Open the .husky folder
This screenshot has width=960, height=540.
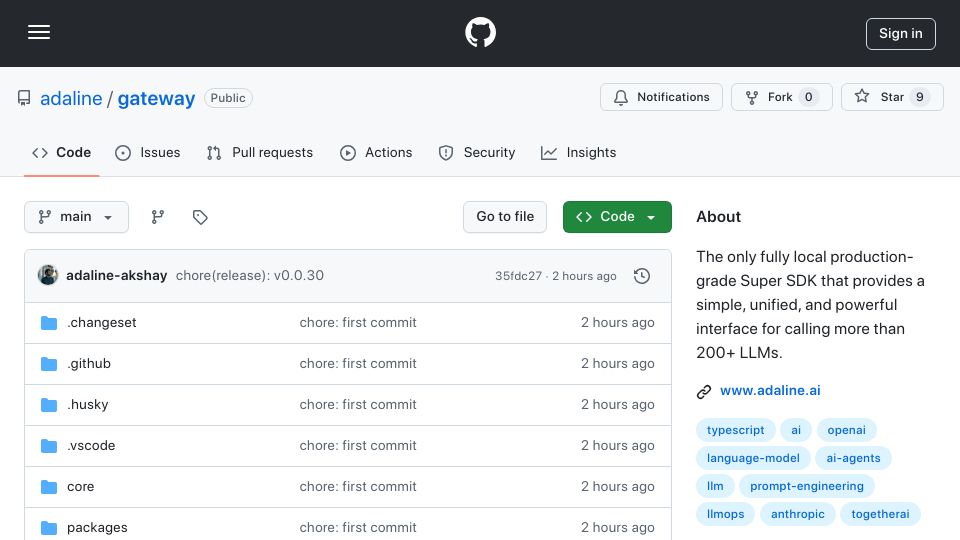click(x=88, y=405)
